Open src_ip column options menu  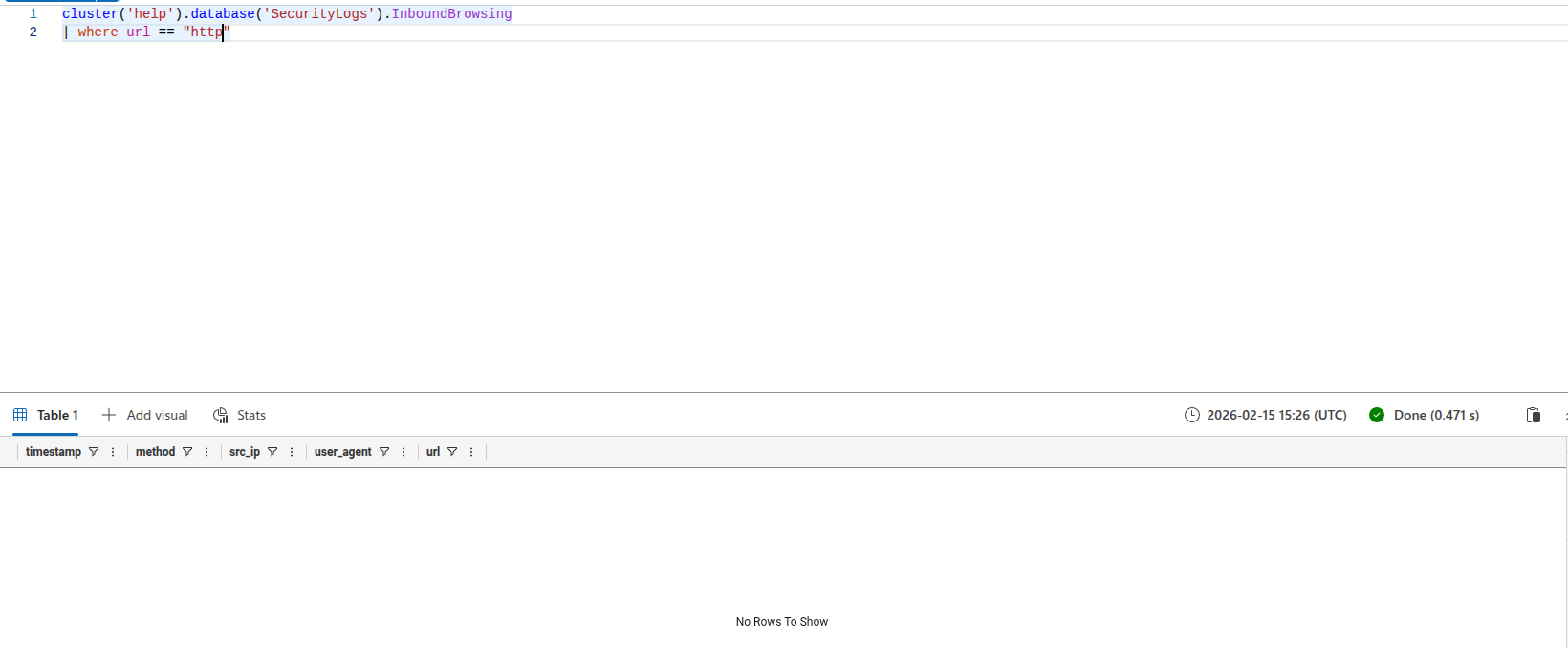292,452
